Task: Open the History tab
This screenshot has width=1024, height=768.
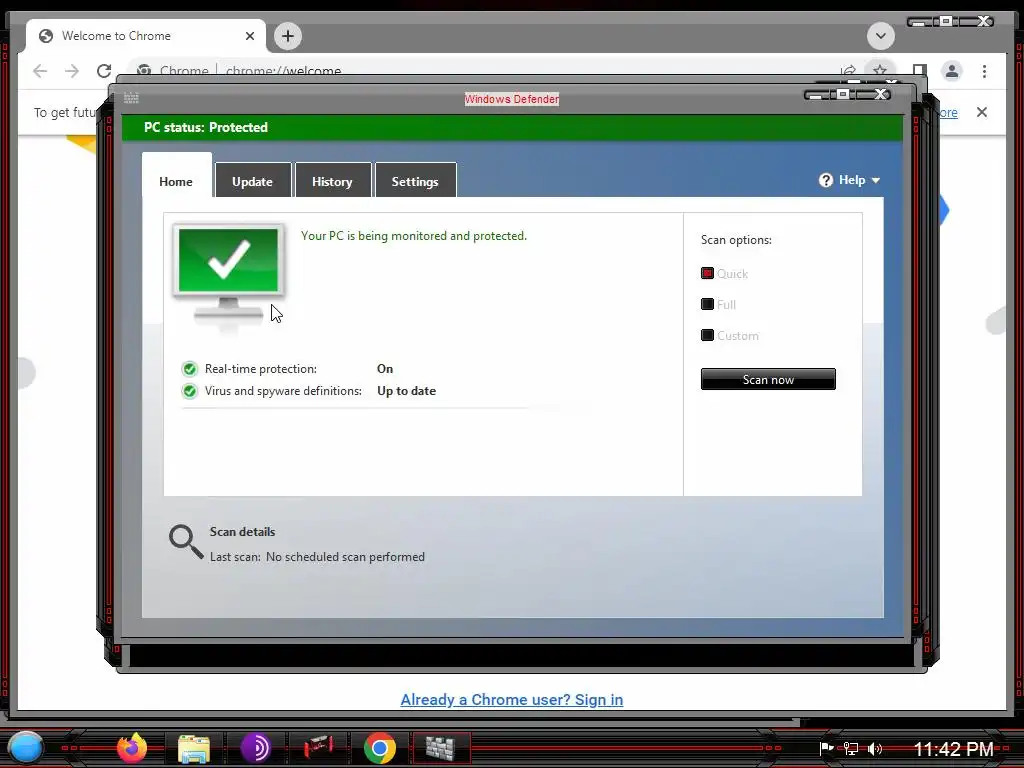Action: (x=332, y=181)
